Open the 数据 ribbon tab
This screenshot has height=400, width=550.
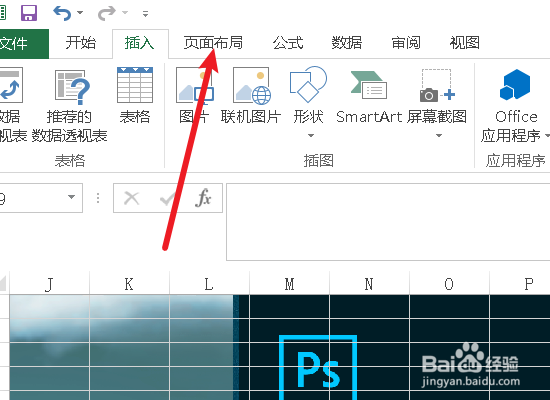tap(347, 43)
